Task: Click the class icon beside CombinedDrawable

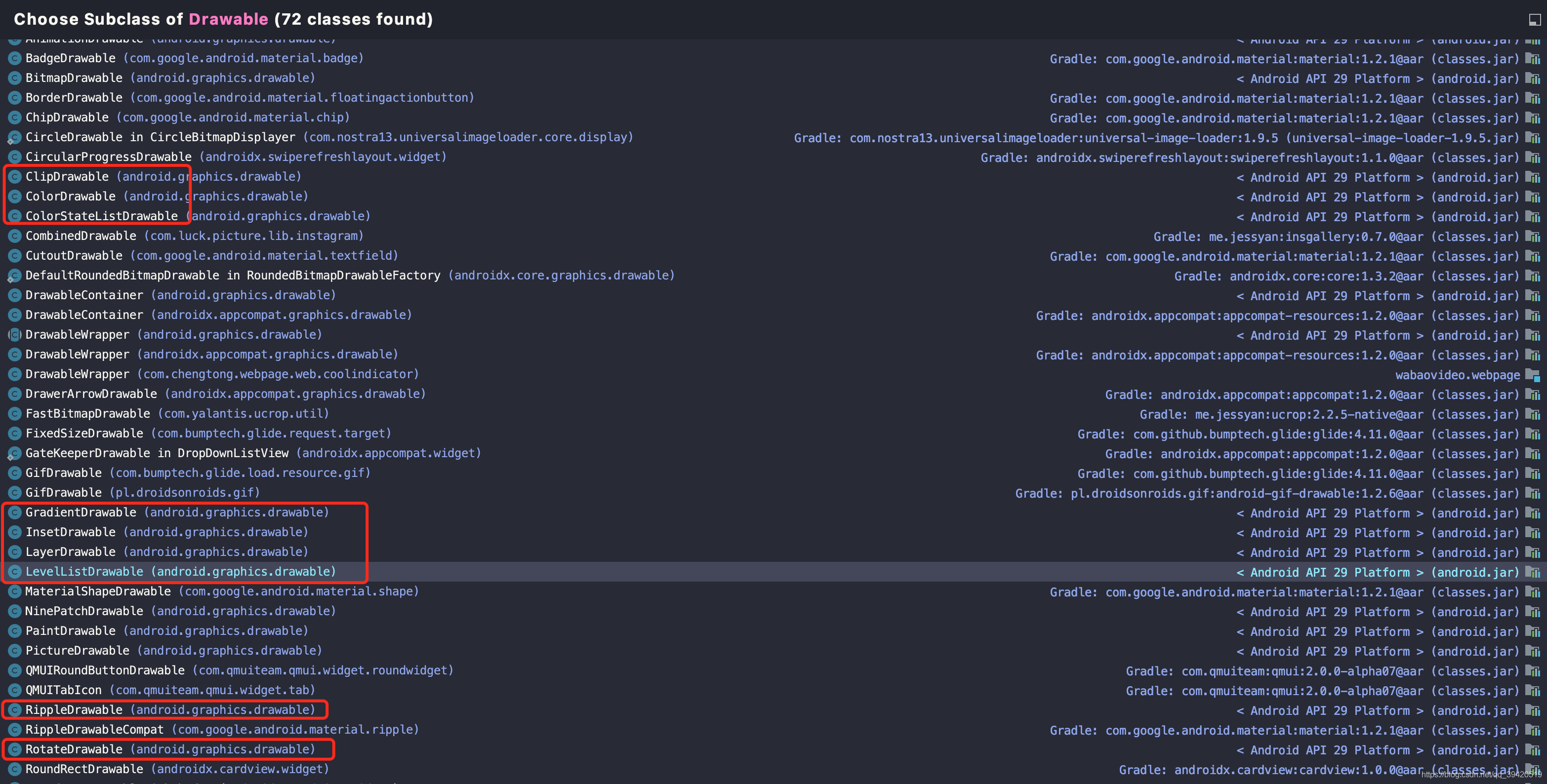Action: pos(14,236)
